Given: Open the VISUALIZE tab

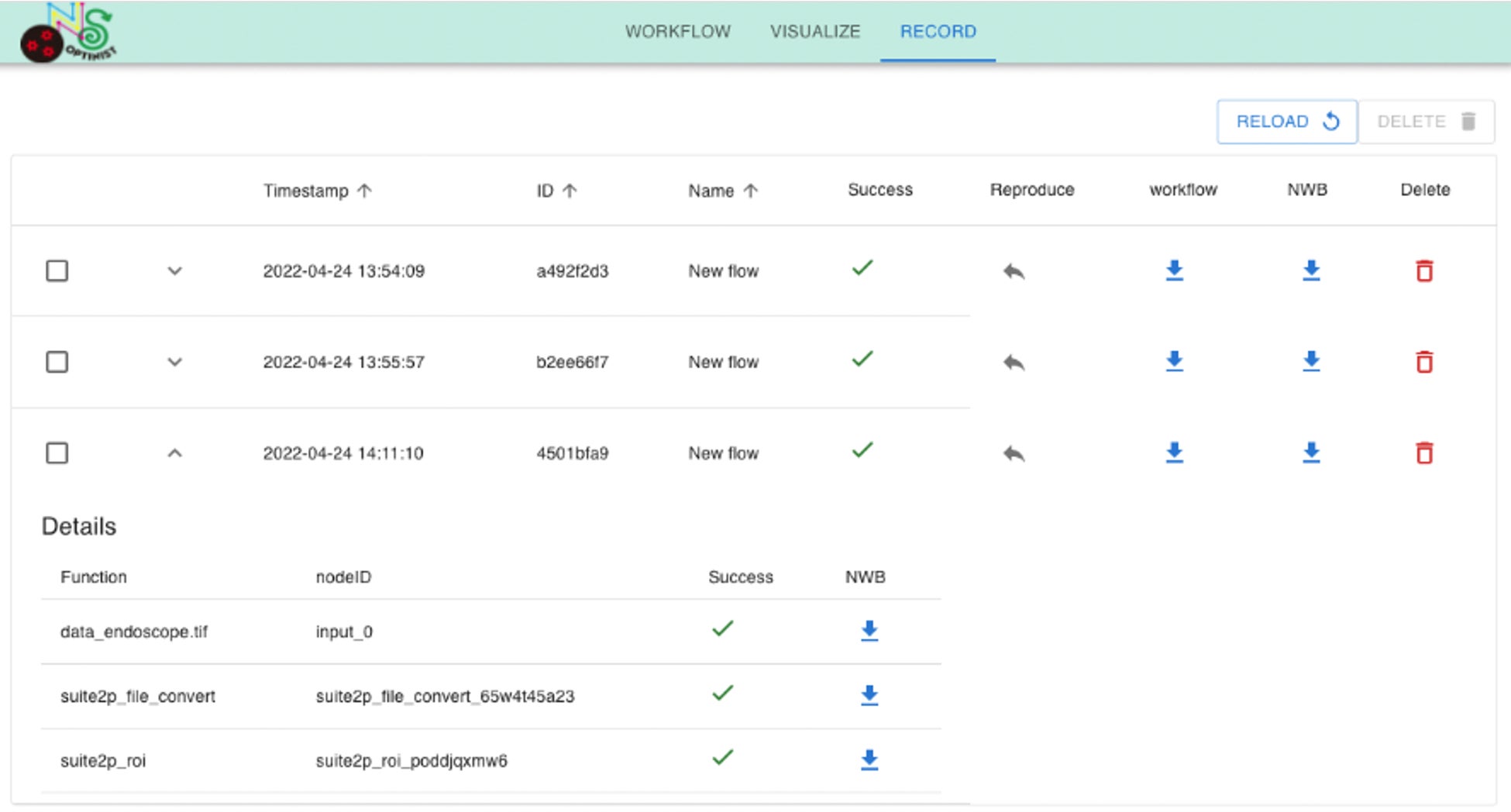Looking at the screenshot, I should 814,32.
